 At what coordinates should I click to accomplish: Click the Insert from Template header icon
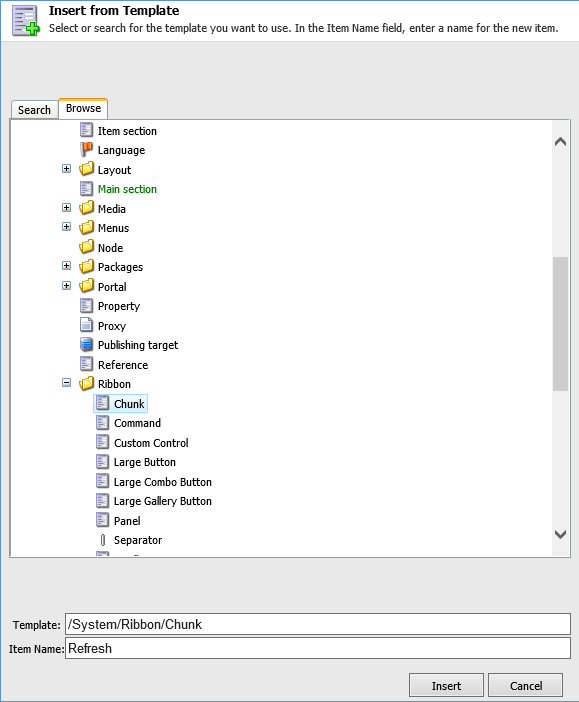tap(26, 21)
